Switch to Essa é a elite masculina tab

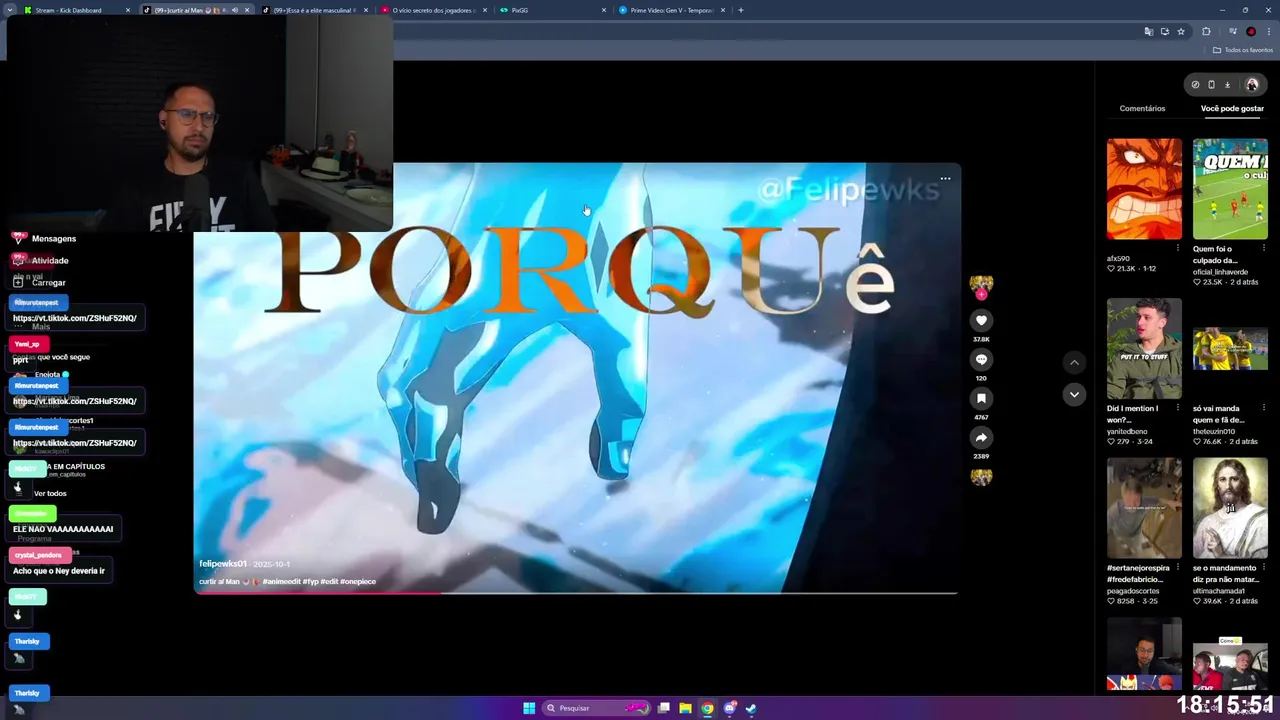pos(313,10)
